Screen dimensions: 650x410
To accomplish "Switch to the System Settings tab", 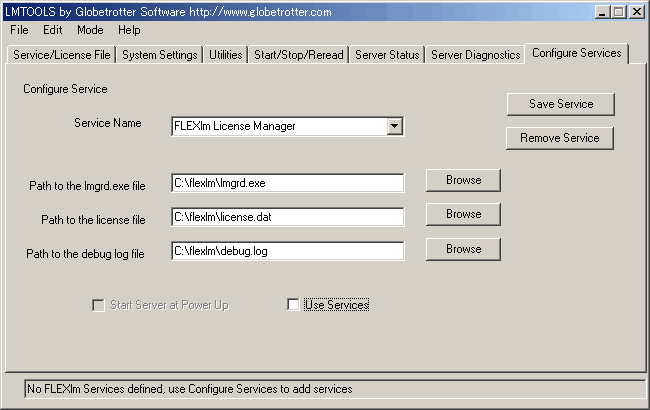I will point(160,55).
